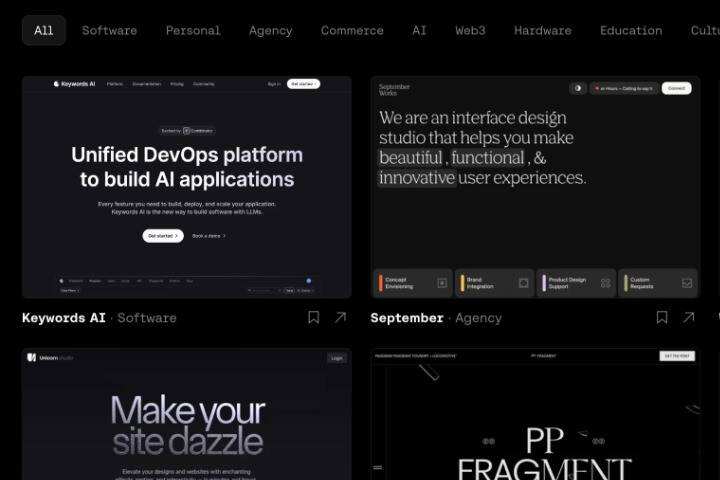Screen dimensions: 720x480
Task: Click the Keywords AI logo in preview header
Action: [74, 84]
